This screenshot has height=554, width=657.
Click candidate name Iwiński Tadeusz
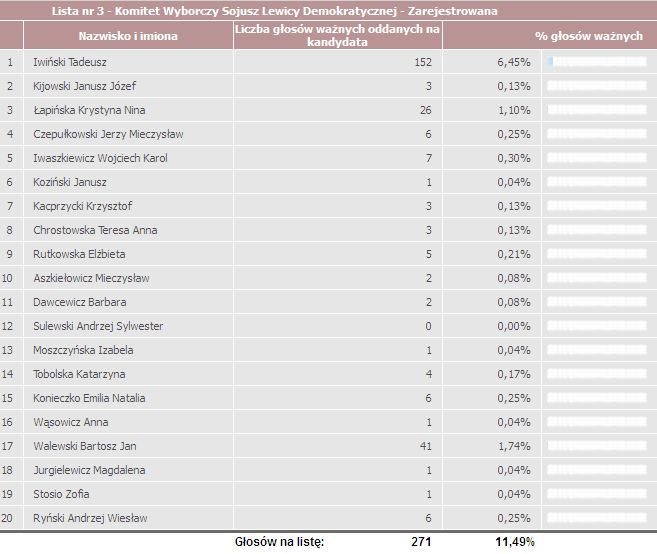[70, 62]
